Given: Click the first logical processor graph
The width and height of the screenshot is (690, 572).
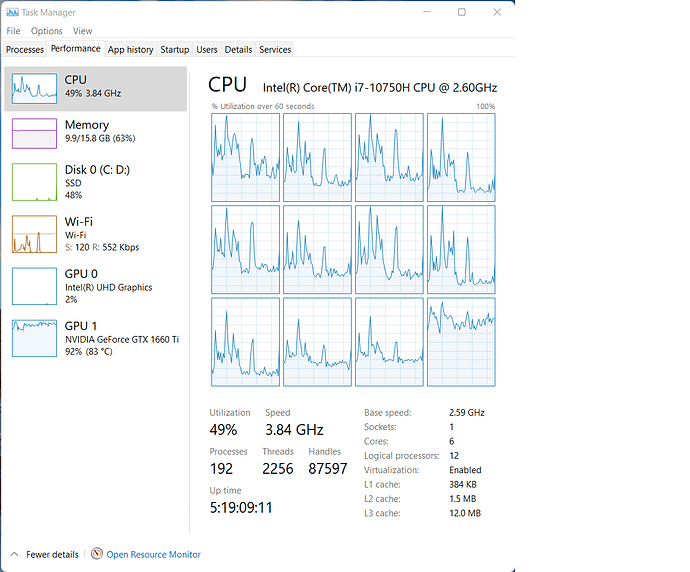Looking at the screenshot, I should pyautogui.click(x=245, y=158).
